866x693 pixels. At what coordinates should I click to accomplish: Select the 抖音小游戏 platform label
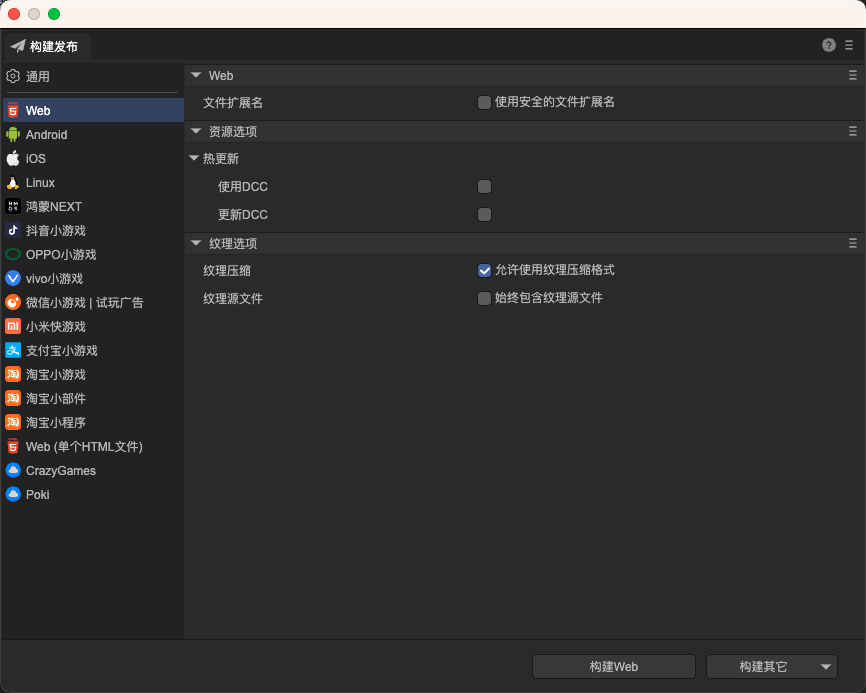(56, 231)
